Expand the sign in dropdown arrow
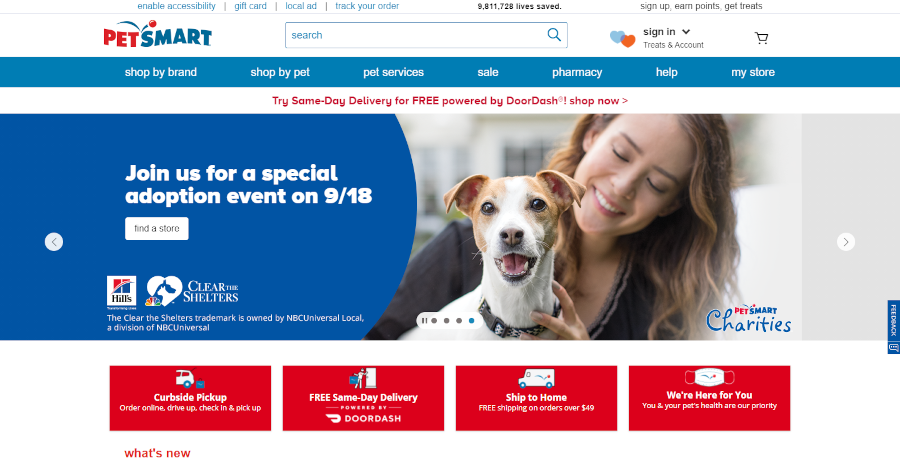Image resolution: width=900 pixels, height=458 pixels. point(686,32)
